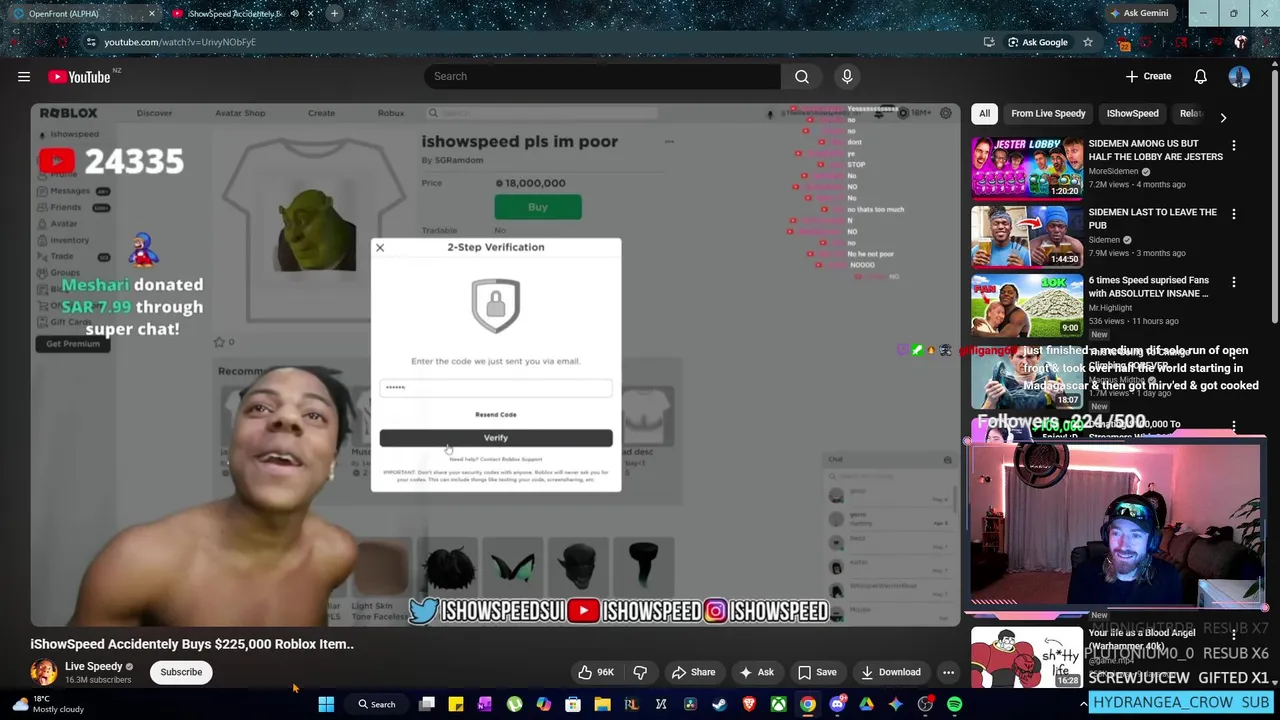Open options for Sidemen Last To Leave video
Screen dimensions: 1280x720
pos(1233,214)
